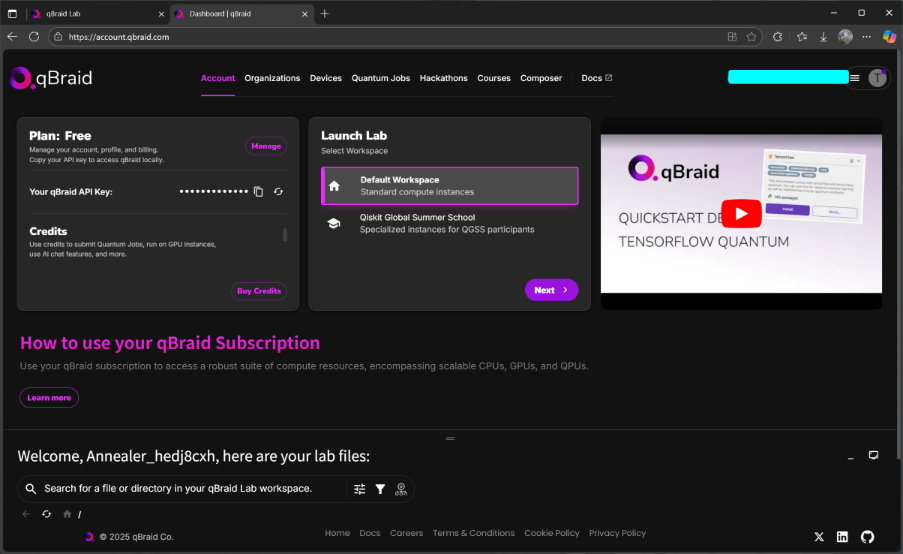Open split screen icon in address bar
903x554 pixels.
coord(732,37)
